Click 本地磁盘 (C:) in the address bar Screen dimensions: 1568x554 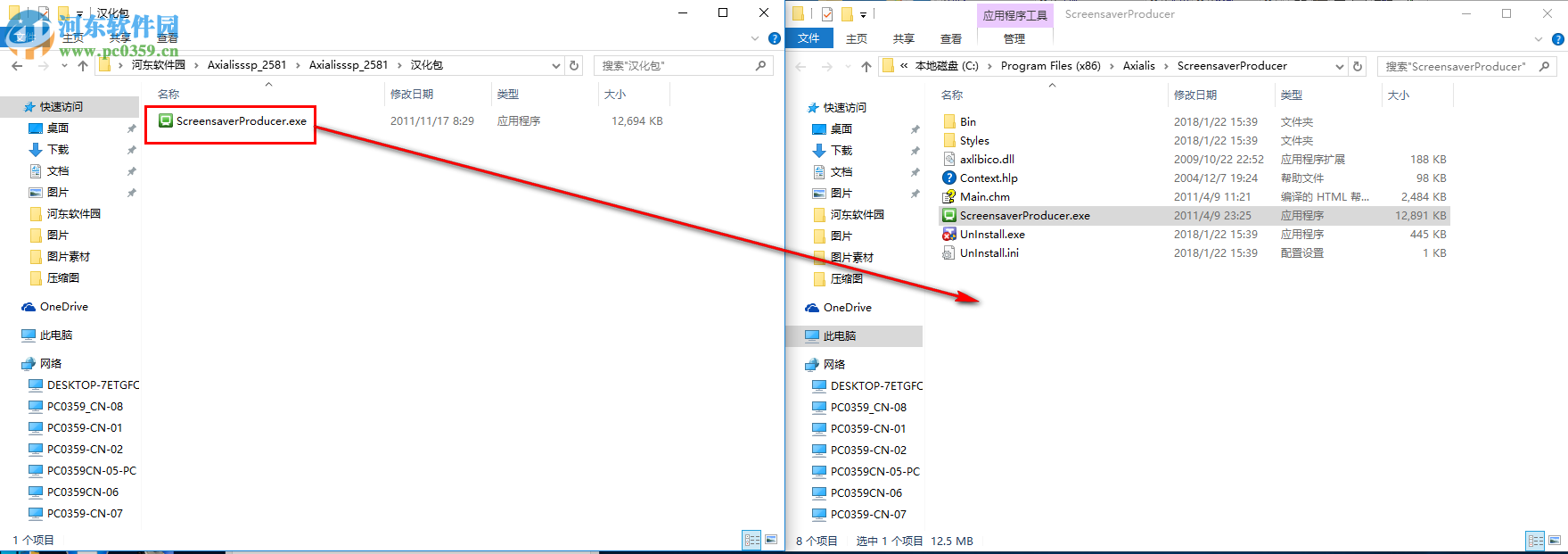pos(947,66)
